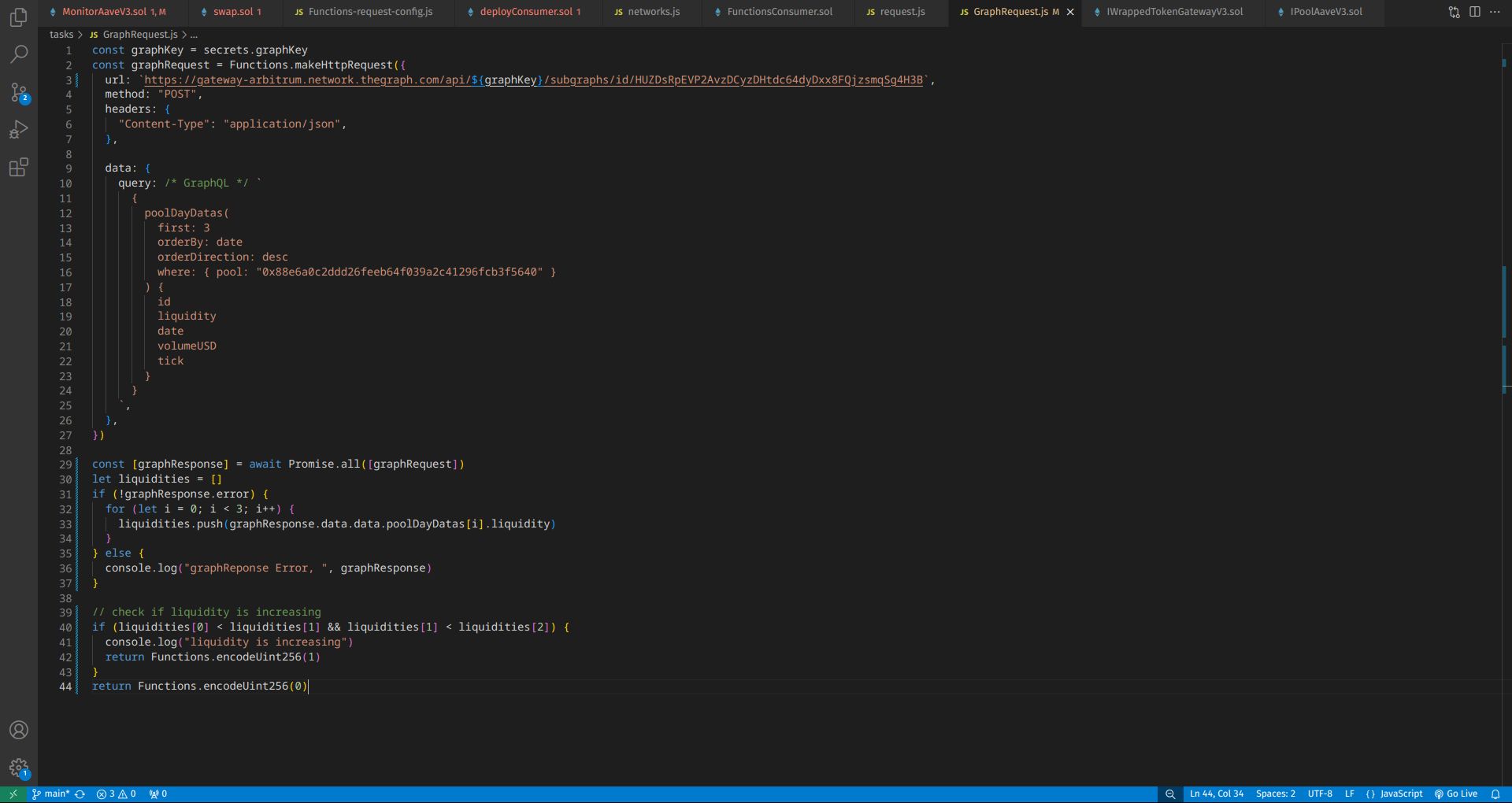Click line number 29 in the gutter
Image resolution: width=1512 pixels, height=803 pixels.
(x=65, y=464)
